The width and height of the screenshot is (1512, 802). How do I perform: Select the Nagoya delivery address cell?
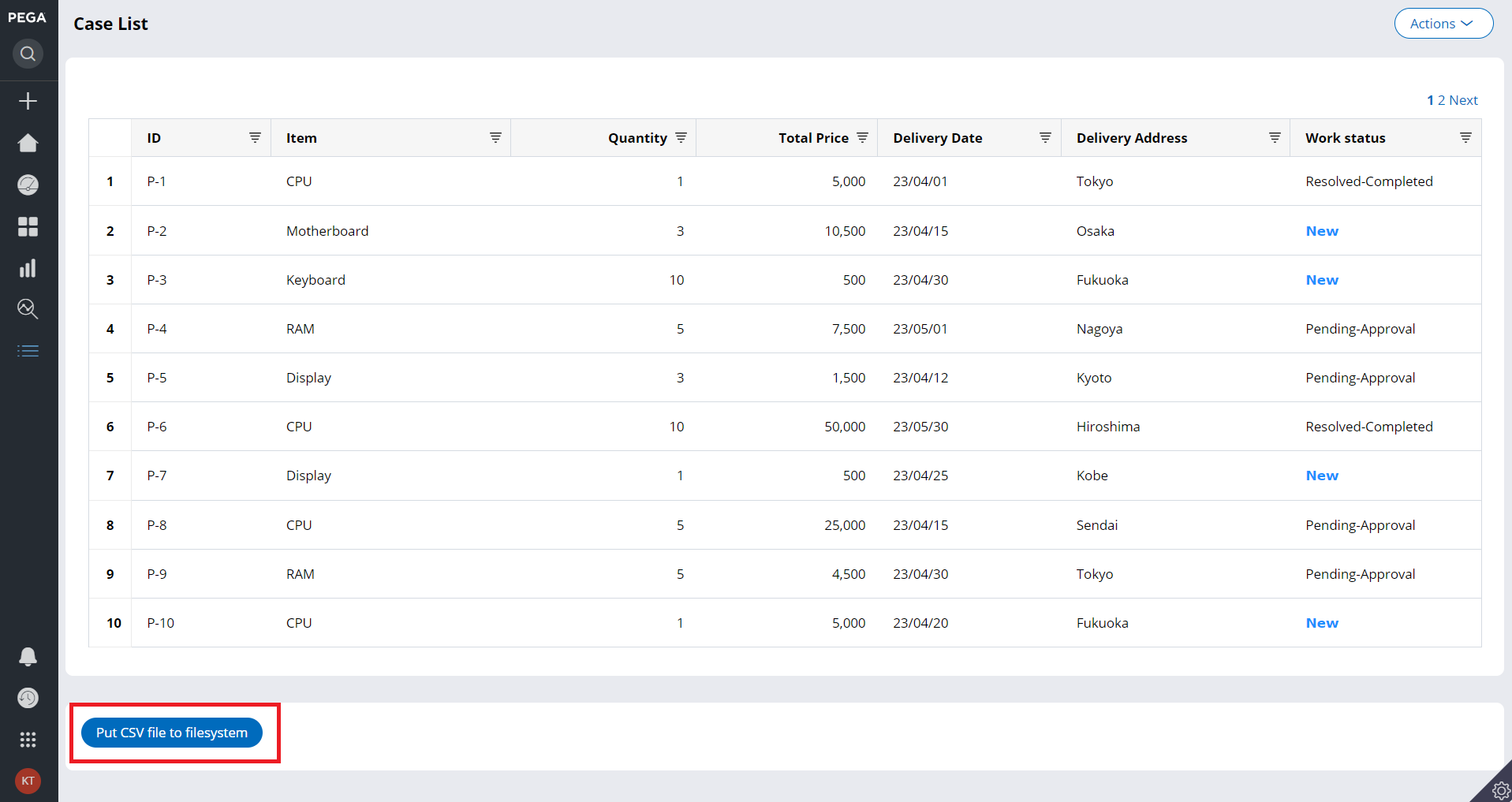click(x=1099, y=329)
